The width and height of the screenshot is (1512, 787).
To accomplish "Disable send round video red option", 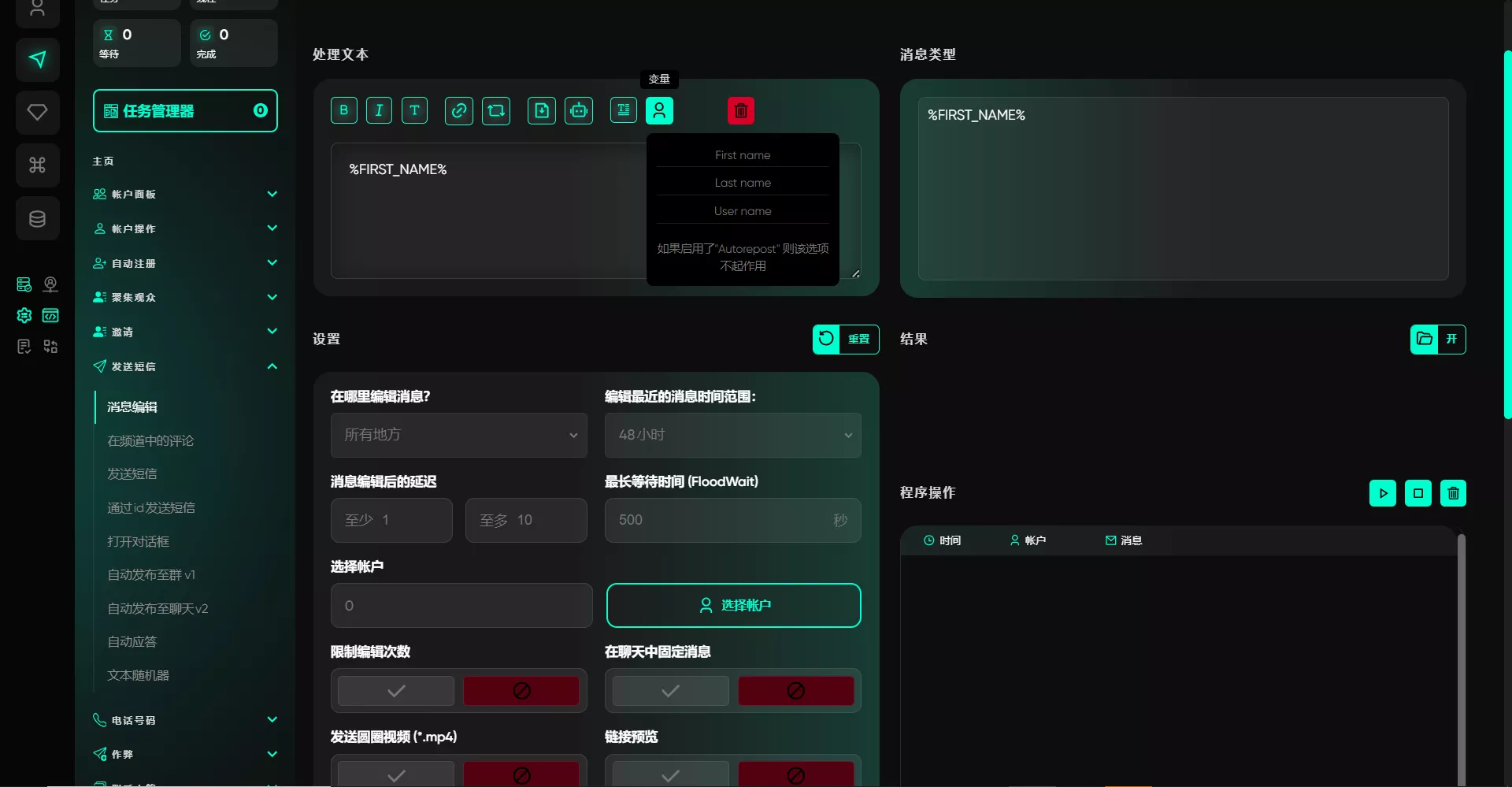I will click(521, 774).
